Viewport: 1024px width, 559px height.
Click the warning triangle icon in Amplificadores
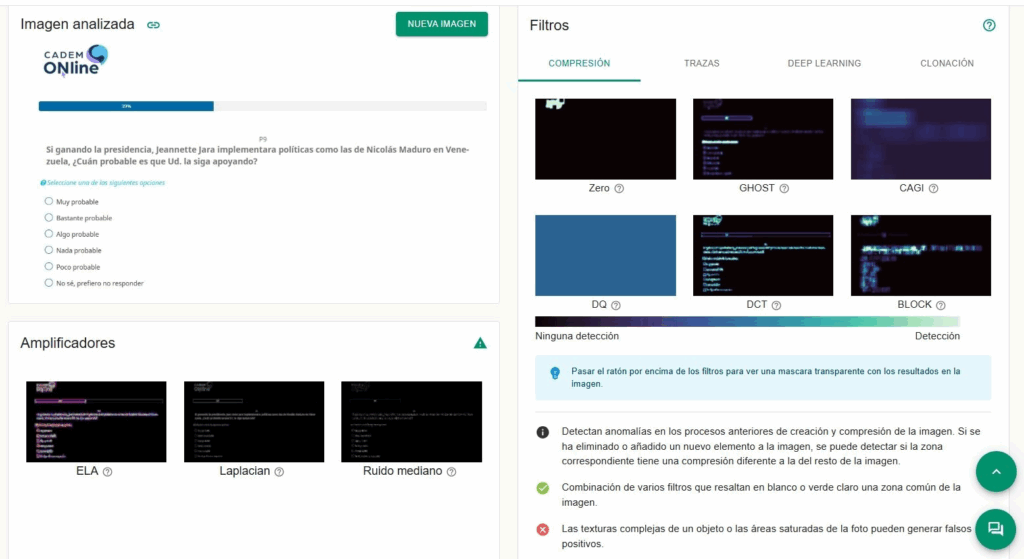click(x=480, y=343)
